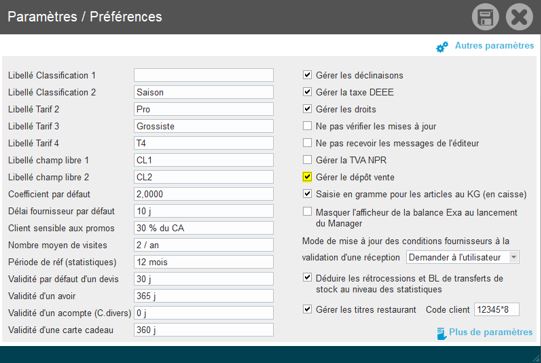Click Coefficient par défaut field
The width and height of the screenshot is (541, 363).
pos(204,194)
